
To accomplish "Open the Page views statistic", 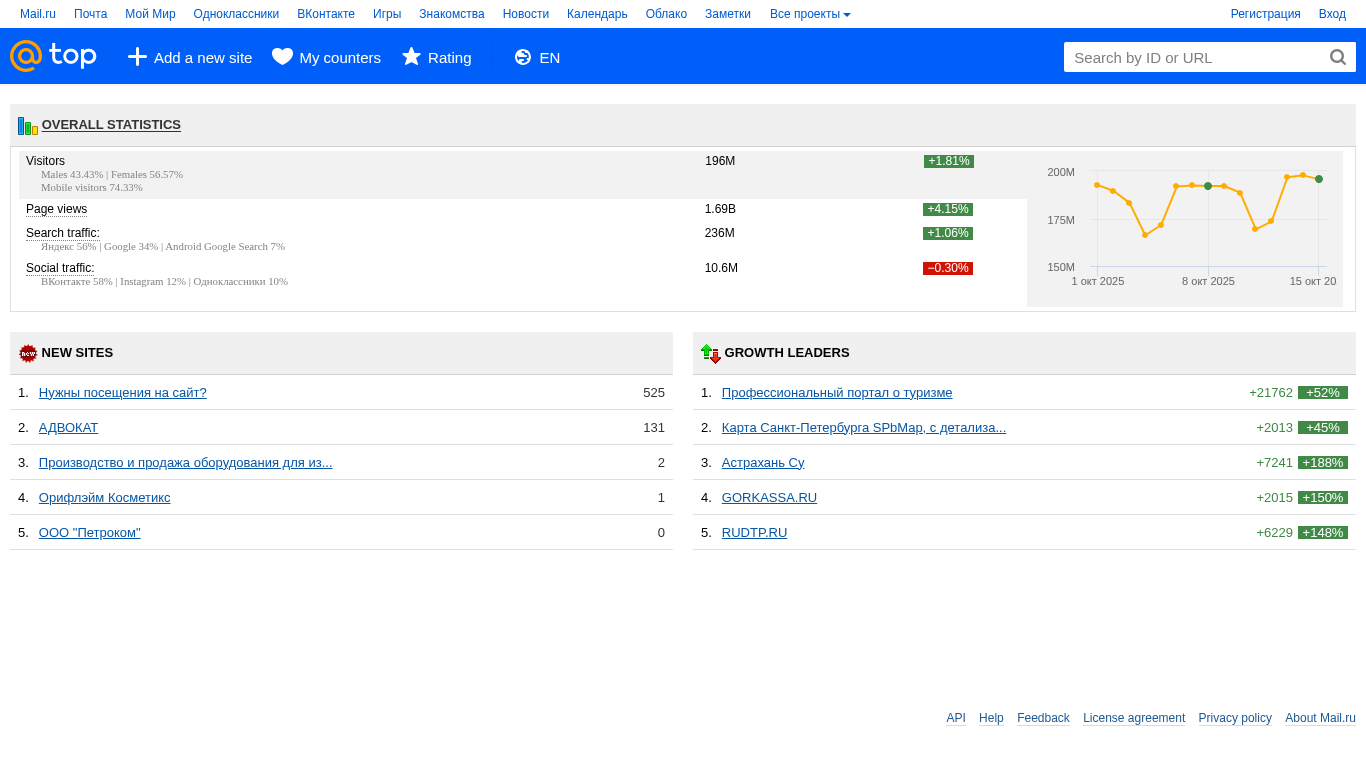I will 56,209.
